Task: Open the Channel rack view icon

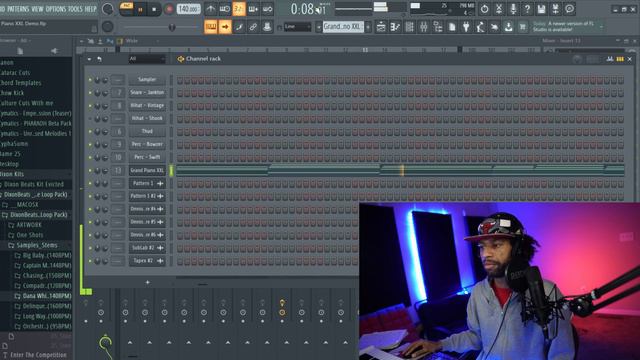Action: pos(409,27)
